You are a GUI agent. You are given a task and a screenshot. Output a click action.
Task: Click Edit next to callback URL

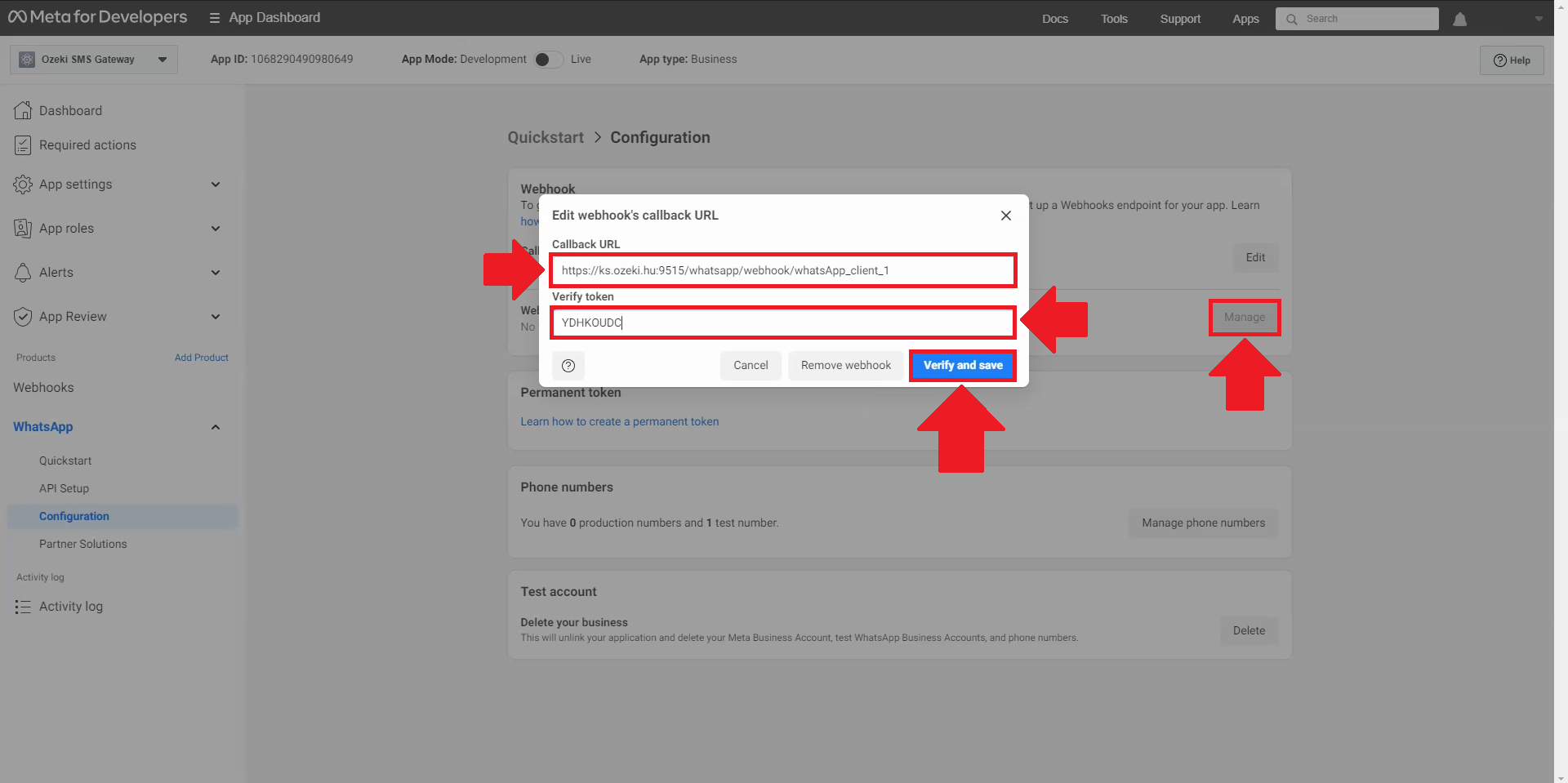click(x=1255, y=258)
